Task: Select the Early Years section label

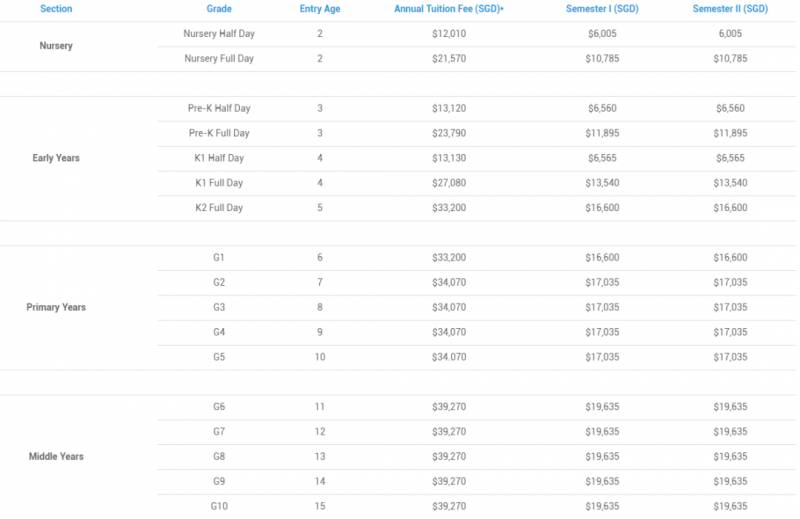Action: coord(56,158)
